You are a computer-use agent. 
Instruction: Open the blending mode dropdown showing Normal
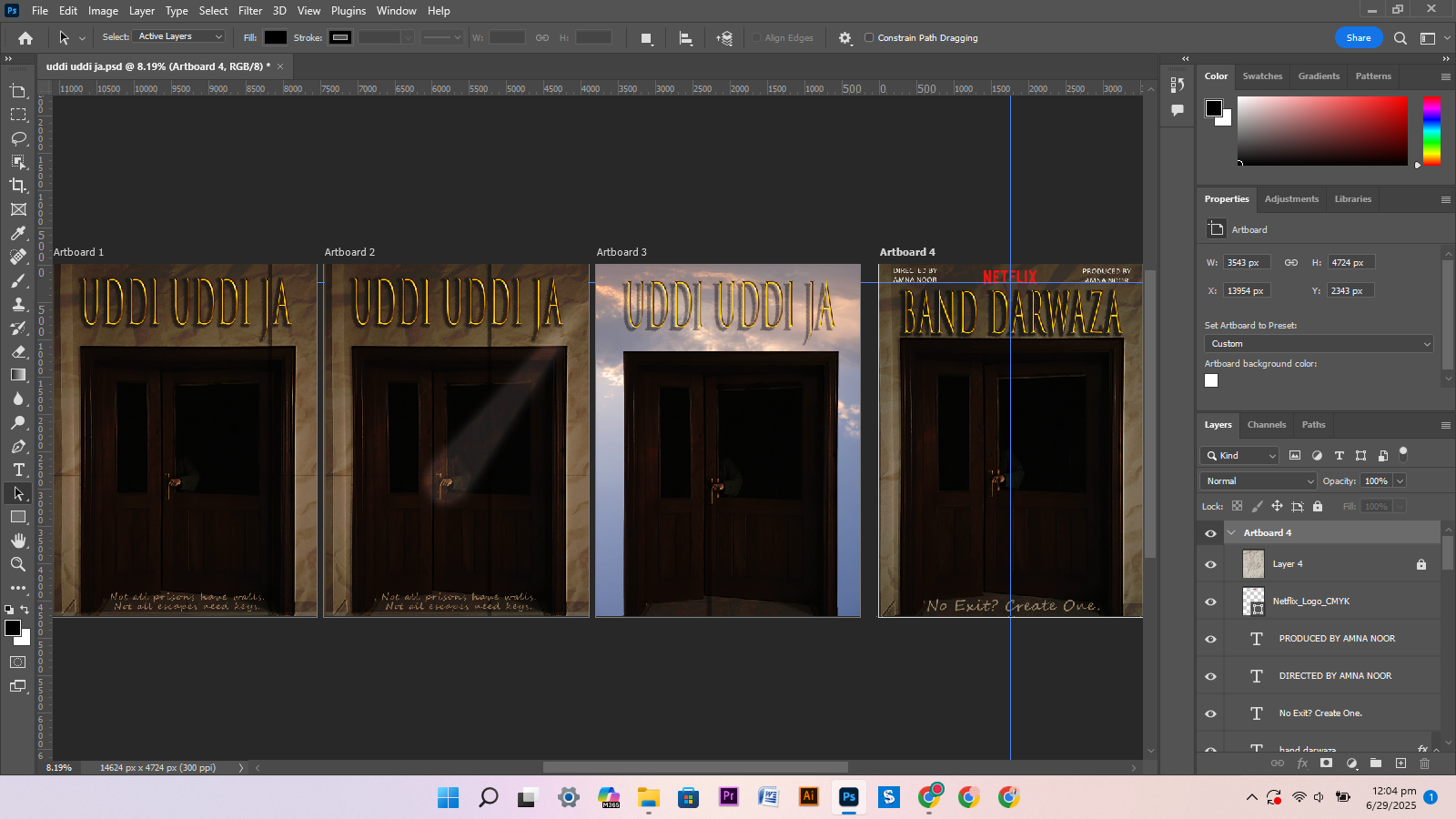(x=1257, y=480)
